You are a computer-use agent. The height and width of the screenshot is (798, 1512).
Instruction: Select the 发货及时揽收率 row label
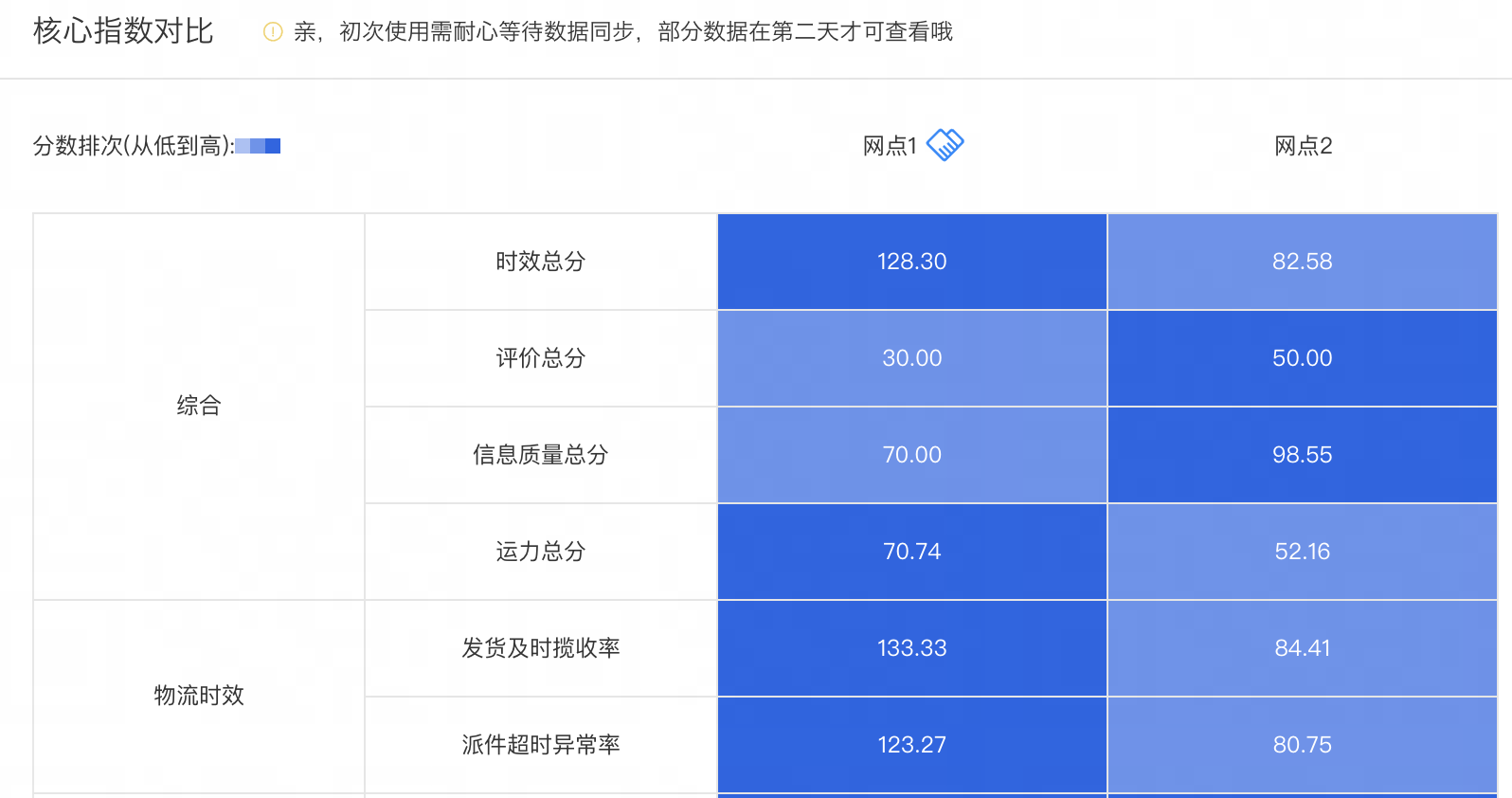pos(541,648)
